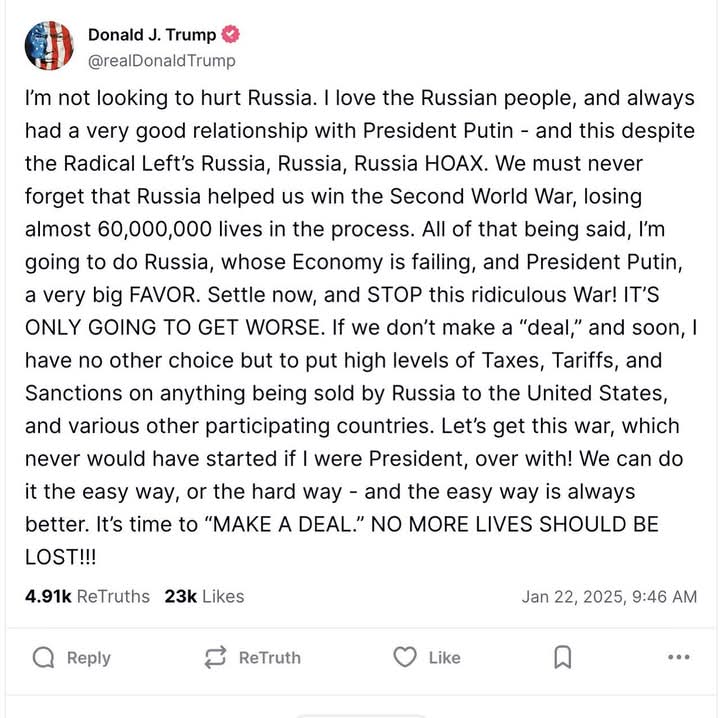Open the three-dot more options menu
720x718 pixels.
point(678,657)
